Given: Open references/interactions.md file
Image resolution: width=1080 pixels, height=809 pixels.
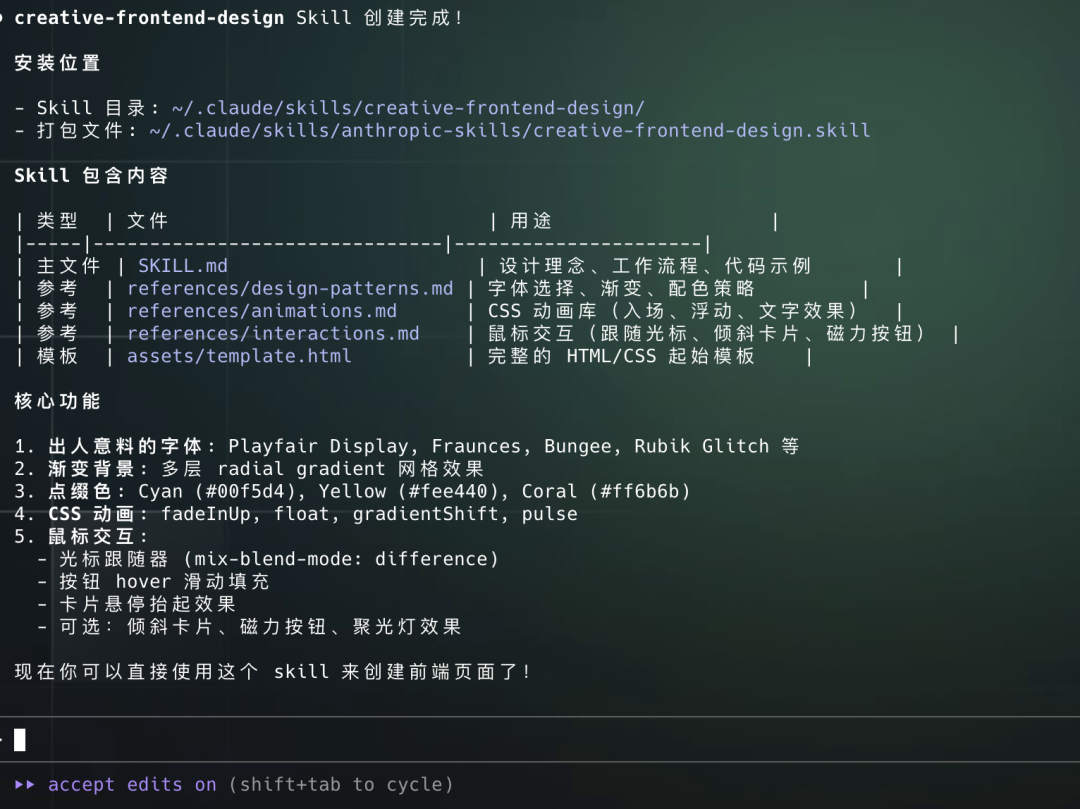Looking at the screenshot, I should pos(273,334).
